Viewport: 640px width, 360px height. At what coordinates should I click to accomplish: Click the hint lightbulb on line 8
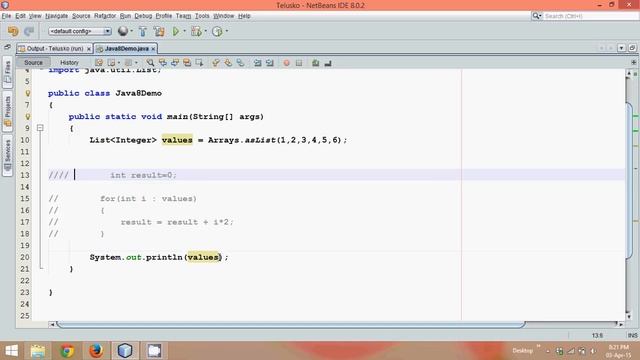click(x=28, y=116)
